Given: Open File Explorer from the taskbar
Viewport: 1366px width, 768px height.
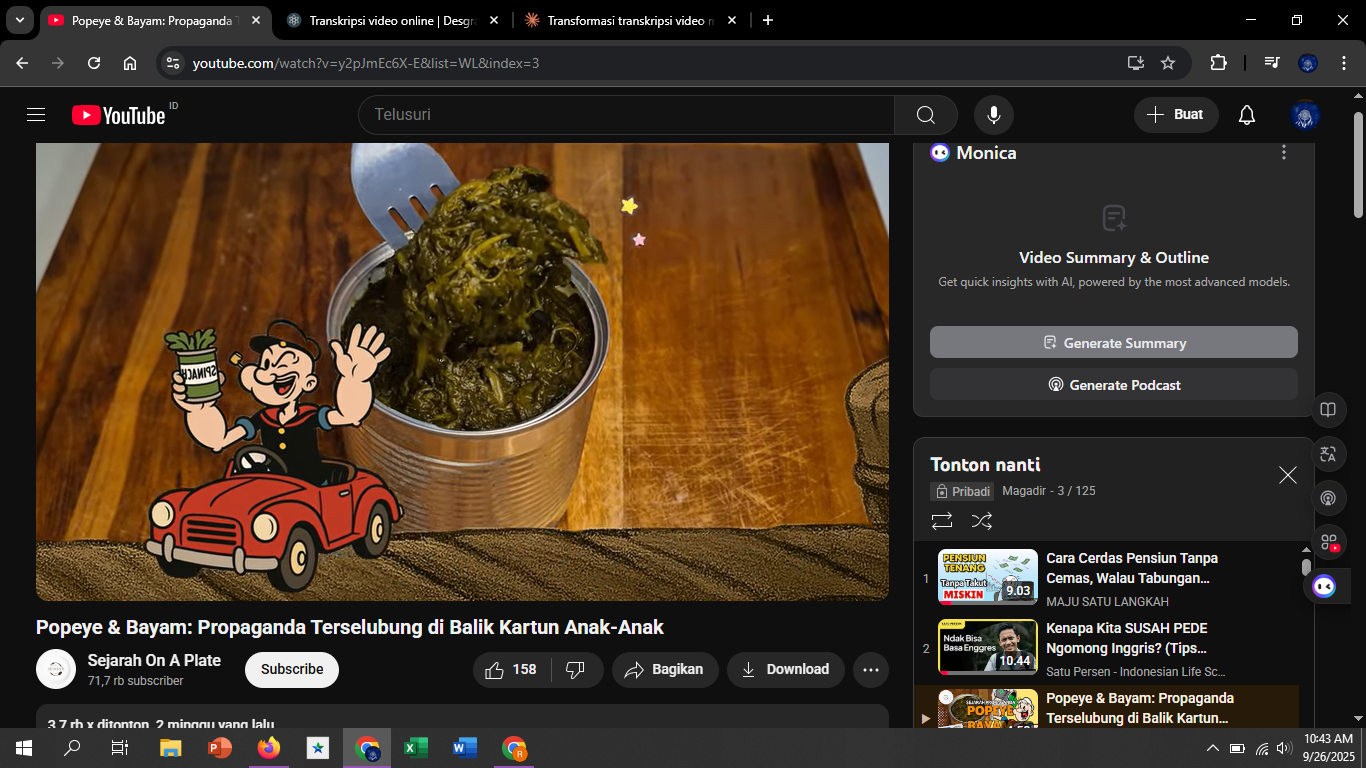Looking at the screenshot, I should [171, 748].
